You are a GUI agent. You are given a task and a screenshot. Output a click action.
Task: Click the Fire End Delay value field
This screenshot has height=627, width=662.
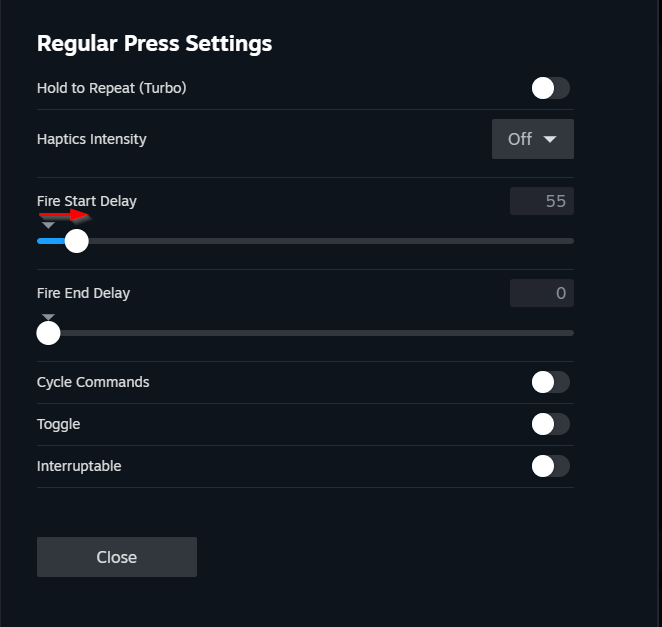(x=541, y=293)
